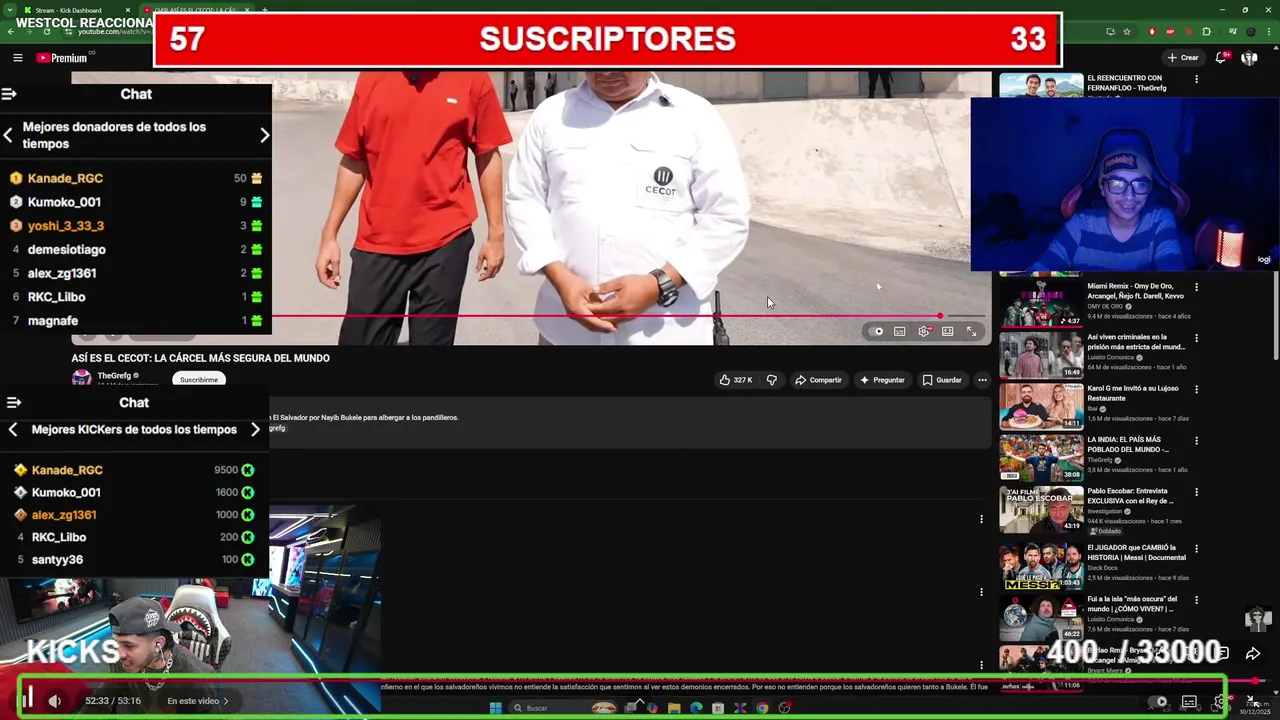
Task: Pause the bottom video player
Action: click(x=28, y=699)
